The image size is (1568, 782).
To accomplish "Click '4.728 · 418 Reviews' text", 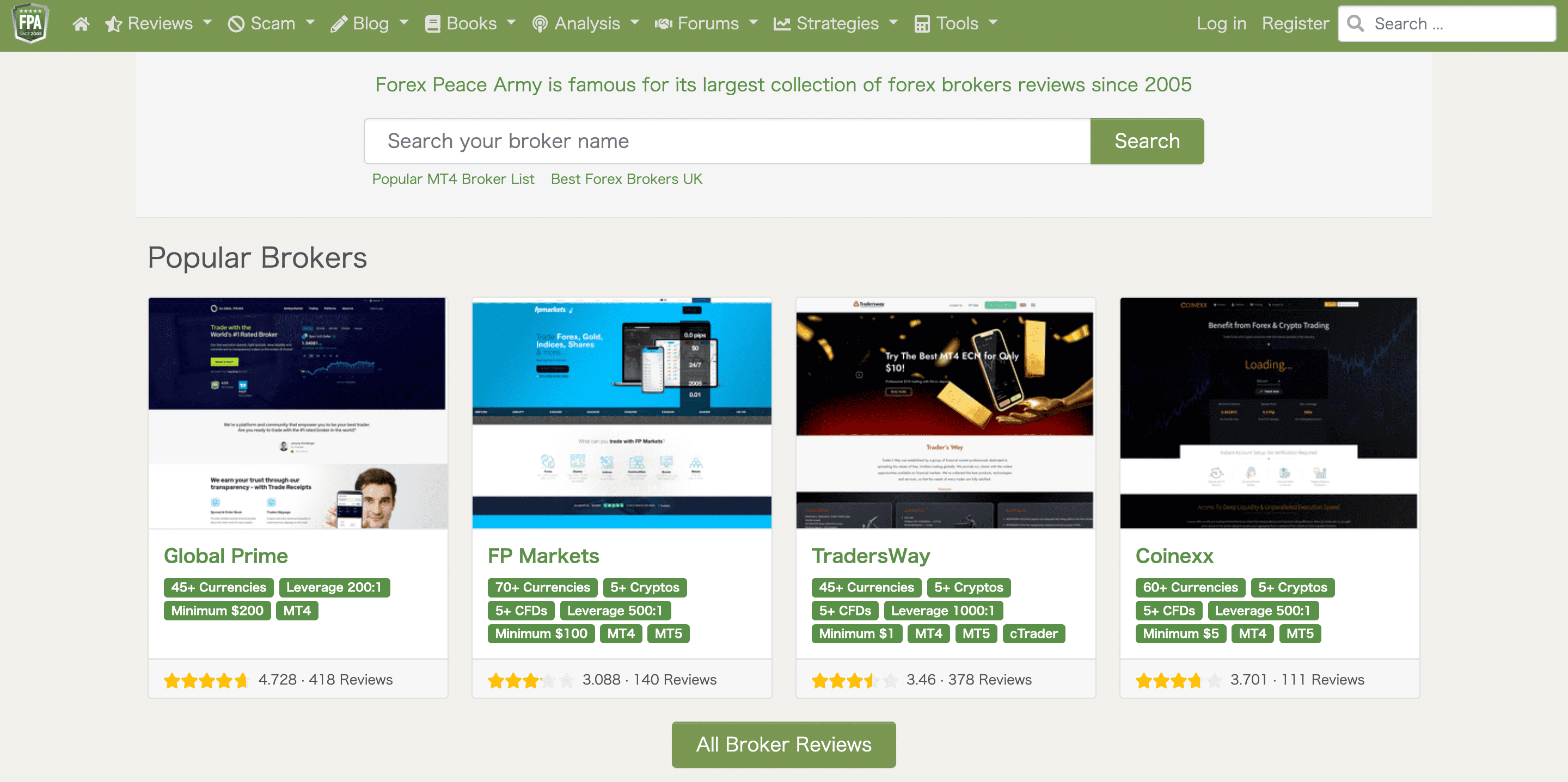I will tap(326, 680).
